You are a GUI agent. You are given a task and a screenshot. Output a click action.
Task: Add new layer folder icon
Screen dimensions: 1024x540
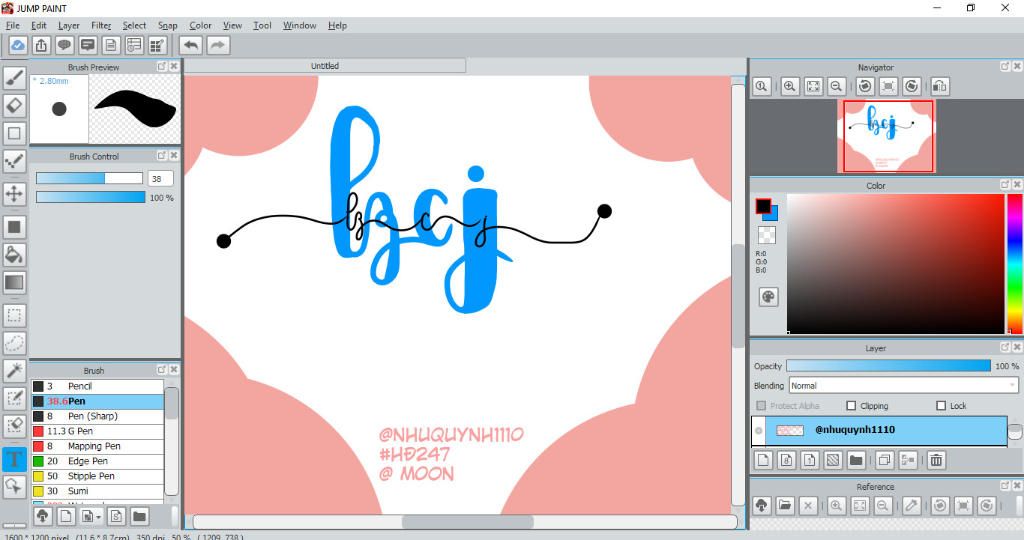pos(856,460)
